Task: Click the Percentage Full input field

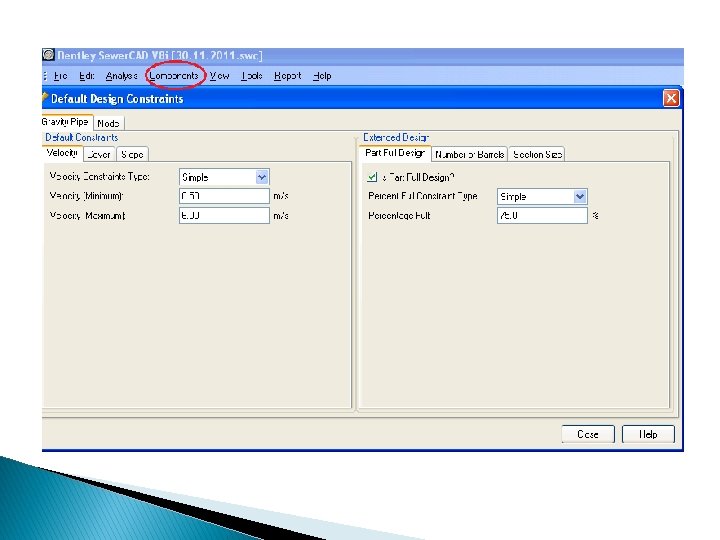Action: (542, 215)
